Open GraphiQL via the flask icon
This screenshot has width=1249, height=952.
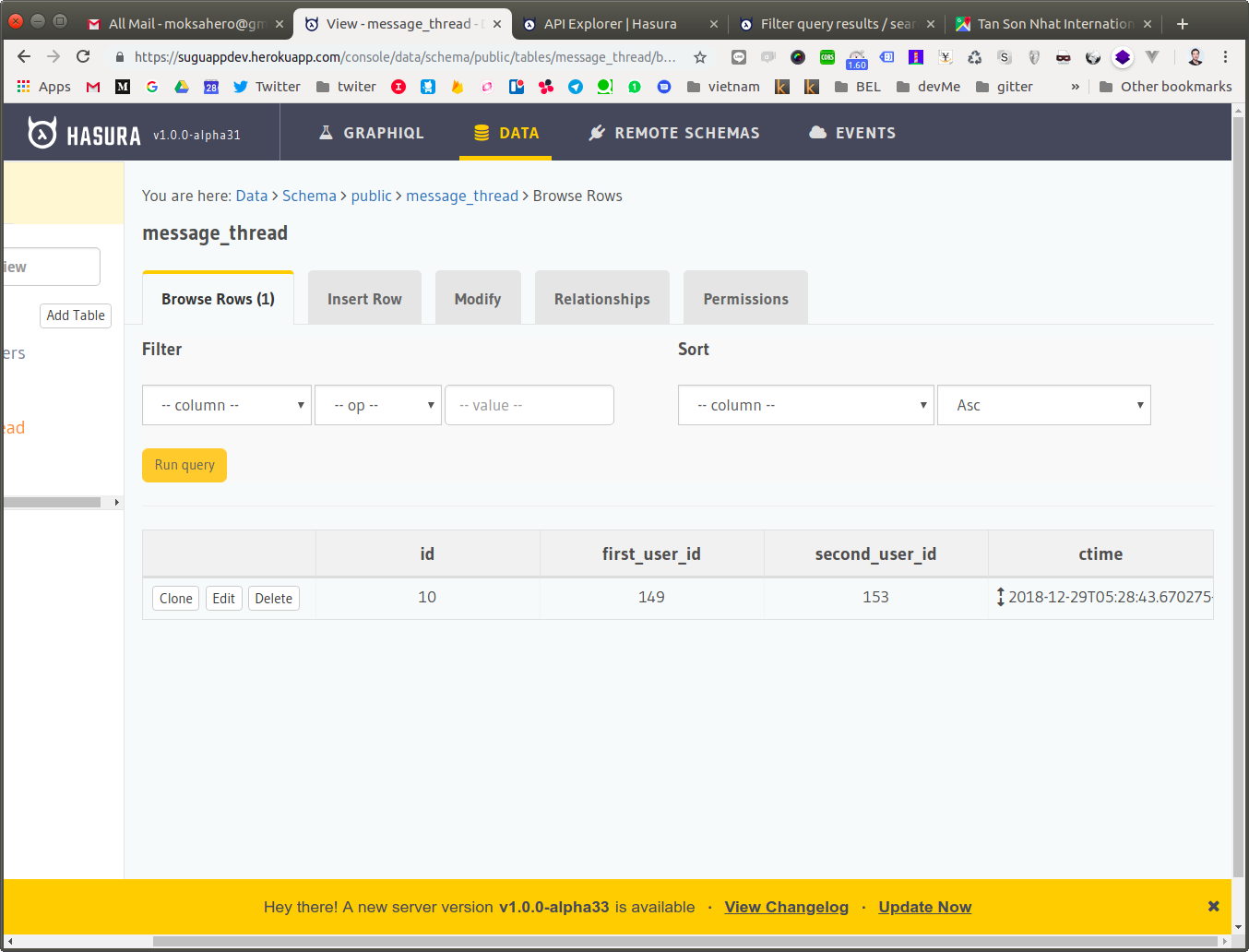pyautogui.click(x=327, y=132)
